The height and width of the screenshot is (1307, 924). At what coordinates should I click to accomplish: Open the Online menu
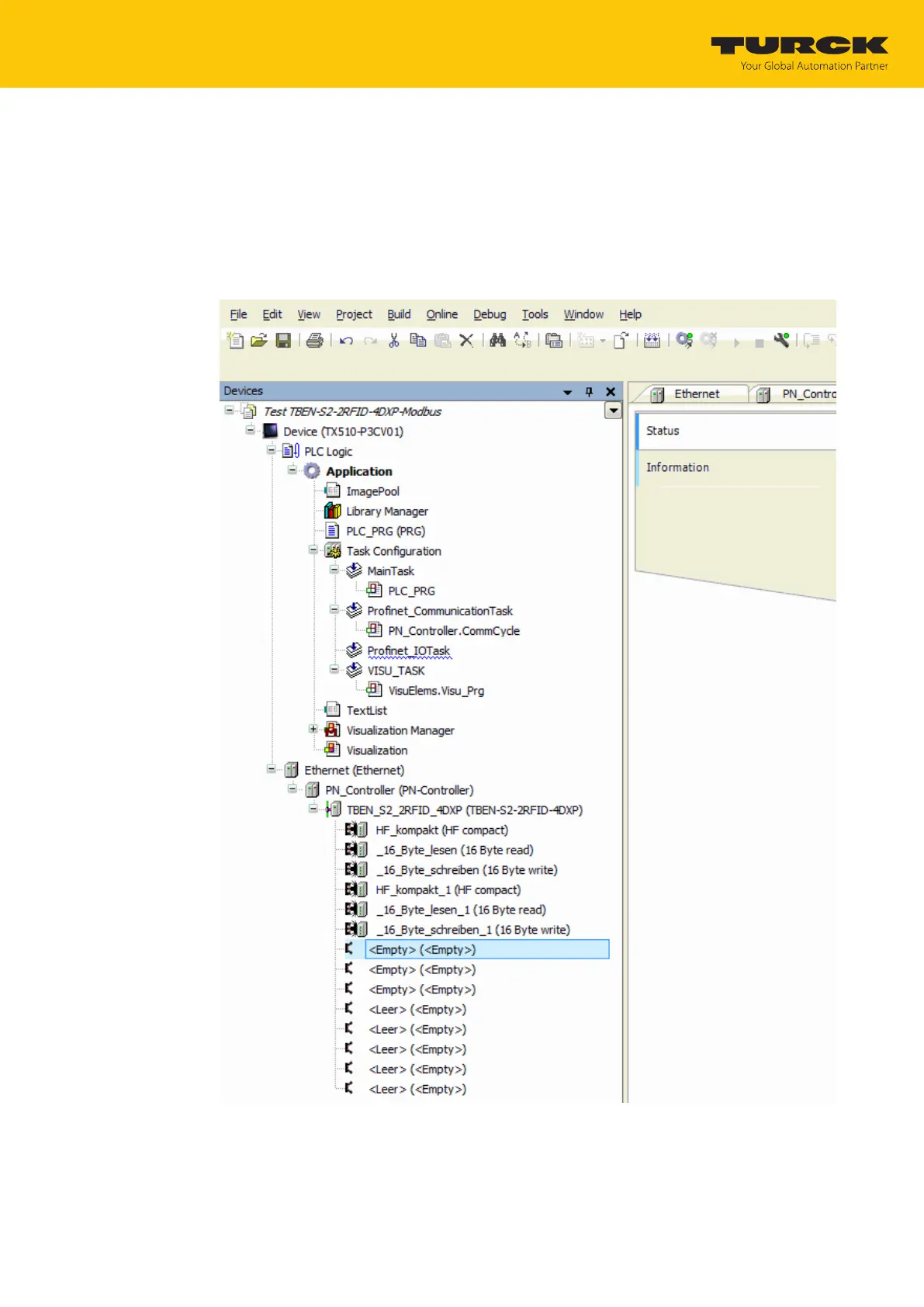coord(441,314)
